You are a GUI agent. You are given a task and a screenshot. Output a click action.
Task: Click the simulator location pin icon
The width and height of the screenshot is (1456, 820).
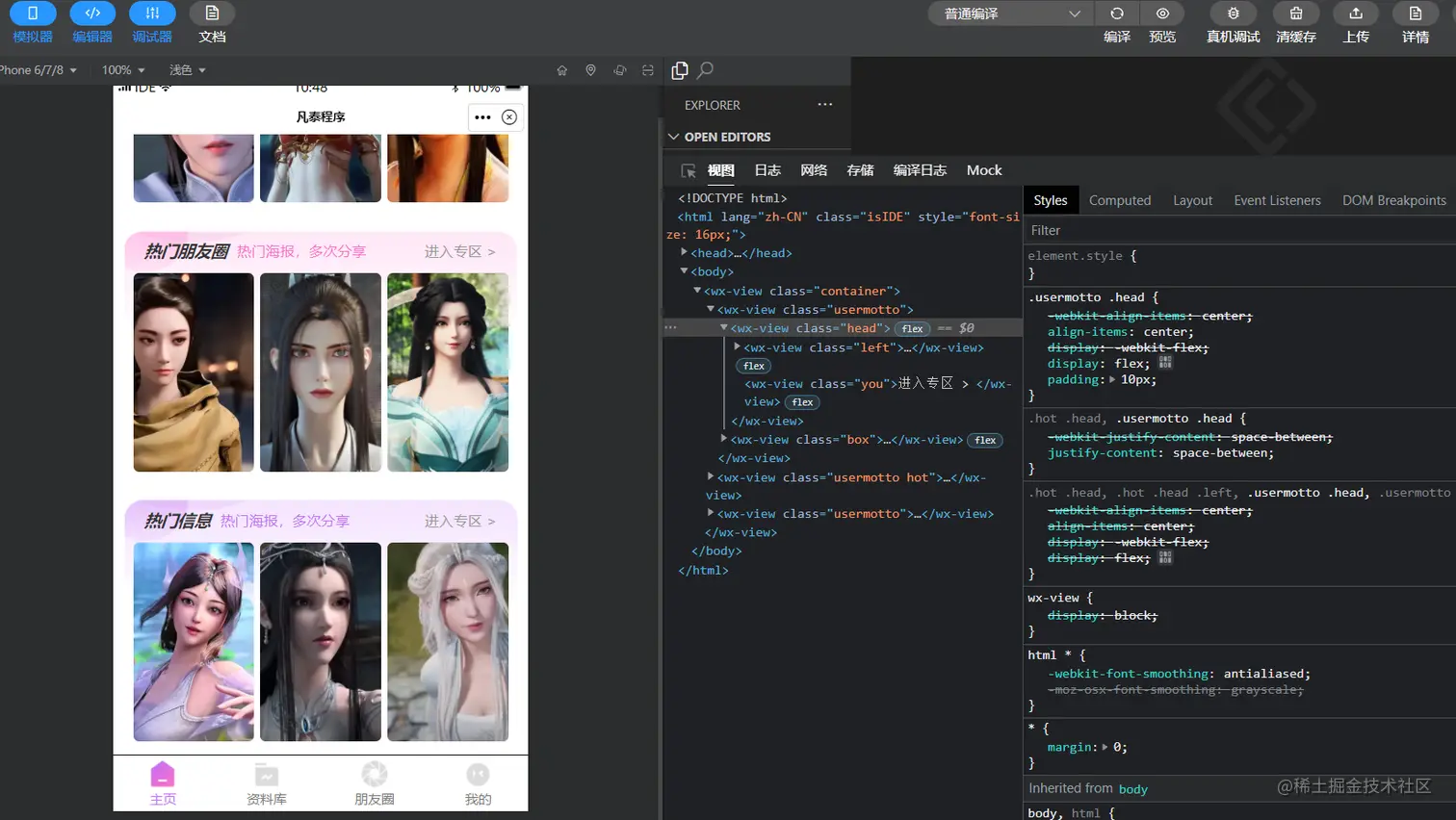pyautogui.click(x=591, y=70)
